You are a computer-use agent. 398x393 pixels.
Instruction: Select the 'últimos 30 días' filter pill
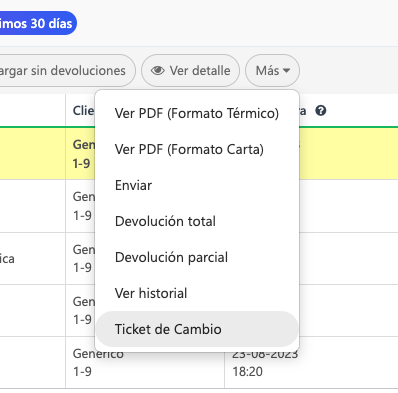(x=38, y=23)
